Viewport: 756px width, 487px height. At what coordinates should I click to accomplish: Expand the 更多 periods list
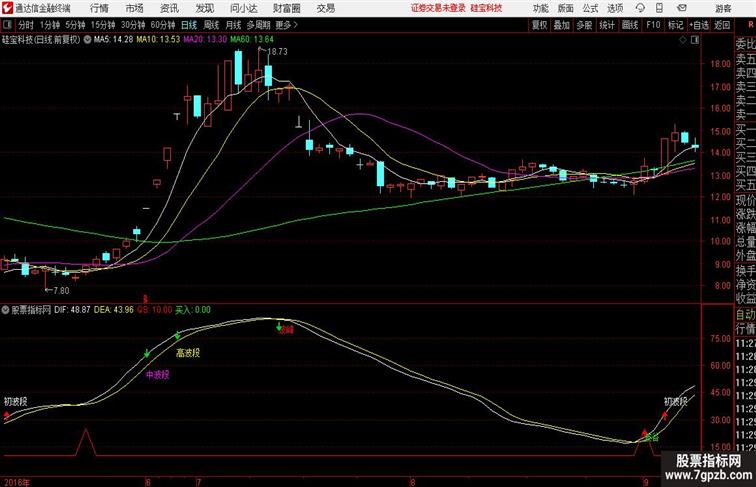pyautogui.click(x=286, y=25)
